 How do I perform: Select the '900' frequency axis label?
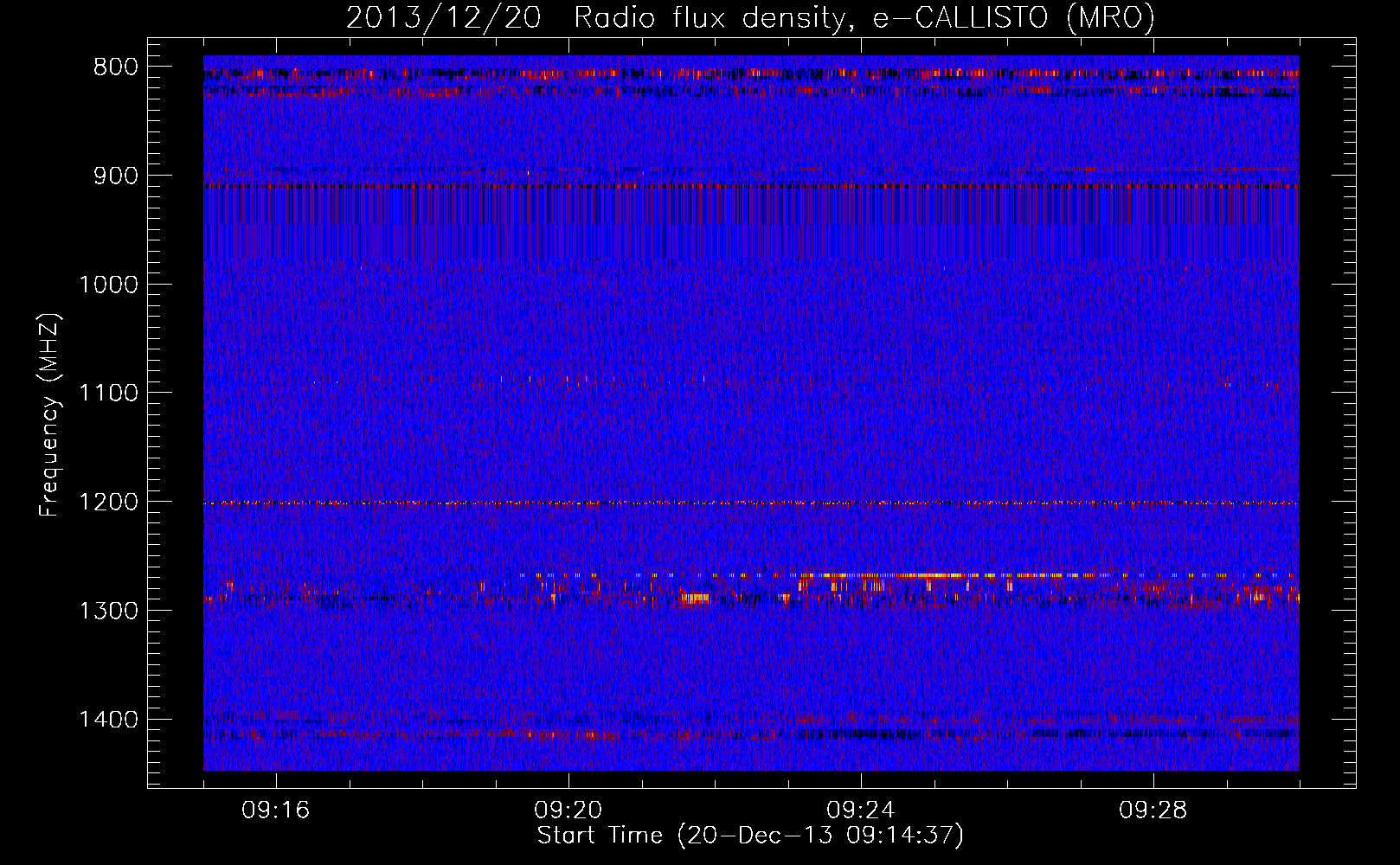click(x=116, y=176)
